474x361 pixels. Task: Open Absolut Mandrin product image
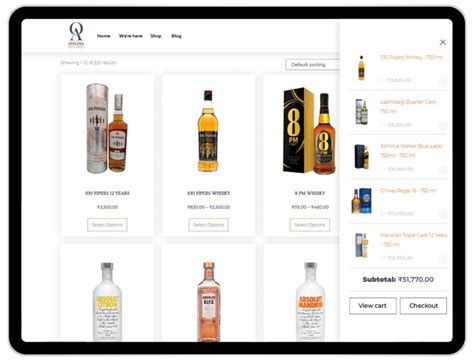coord(310,302)
